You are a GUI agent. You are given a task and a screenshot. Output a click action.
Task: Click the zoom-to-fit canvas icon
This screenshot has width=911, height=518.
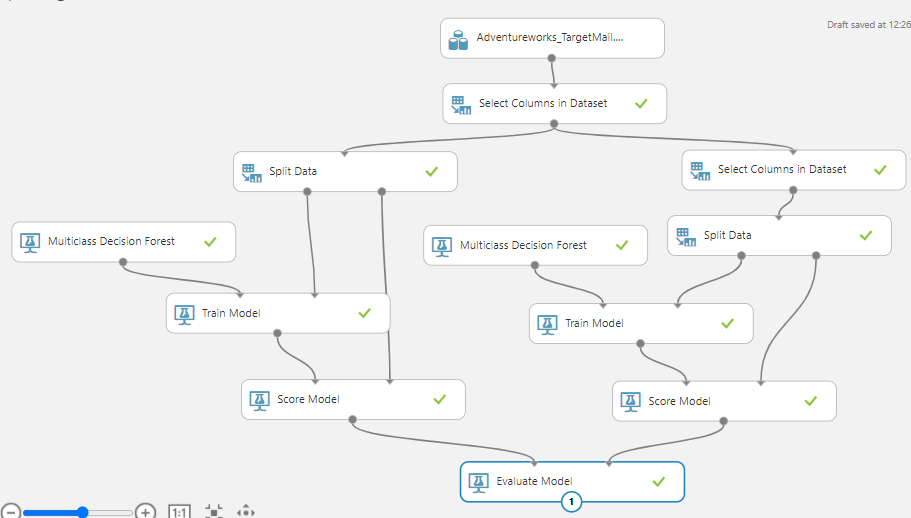coord(214,512)
